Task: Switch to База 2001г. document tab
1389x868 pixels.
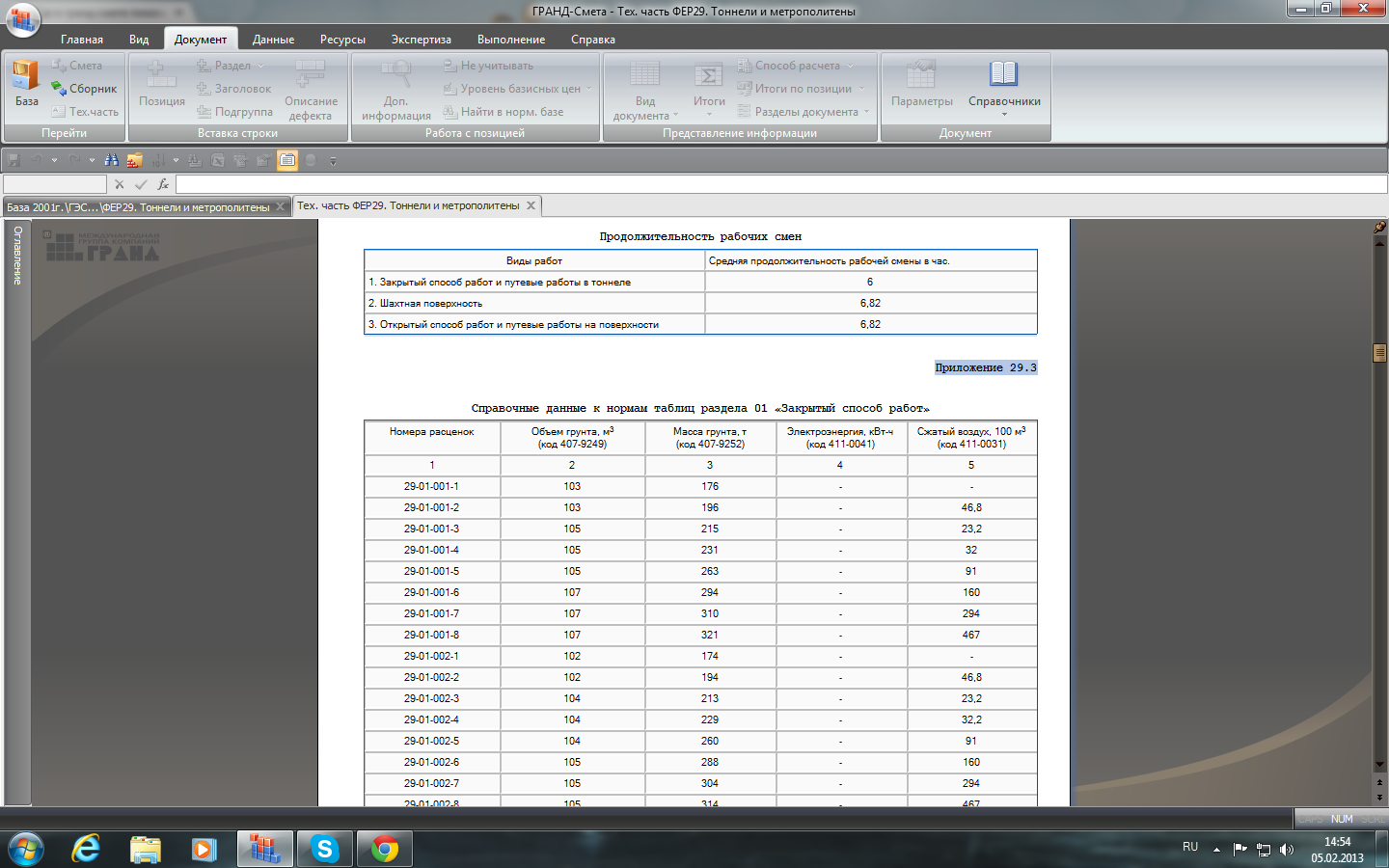Action: click(138, 207)
